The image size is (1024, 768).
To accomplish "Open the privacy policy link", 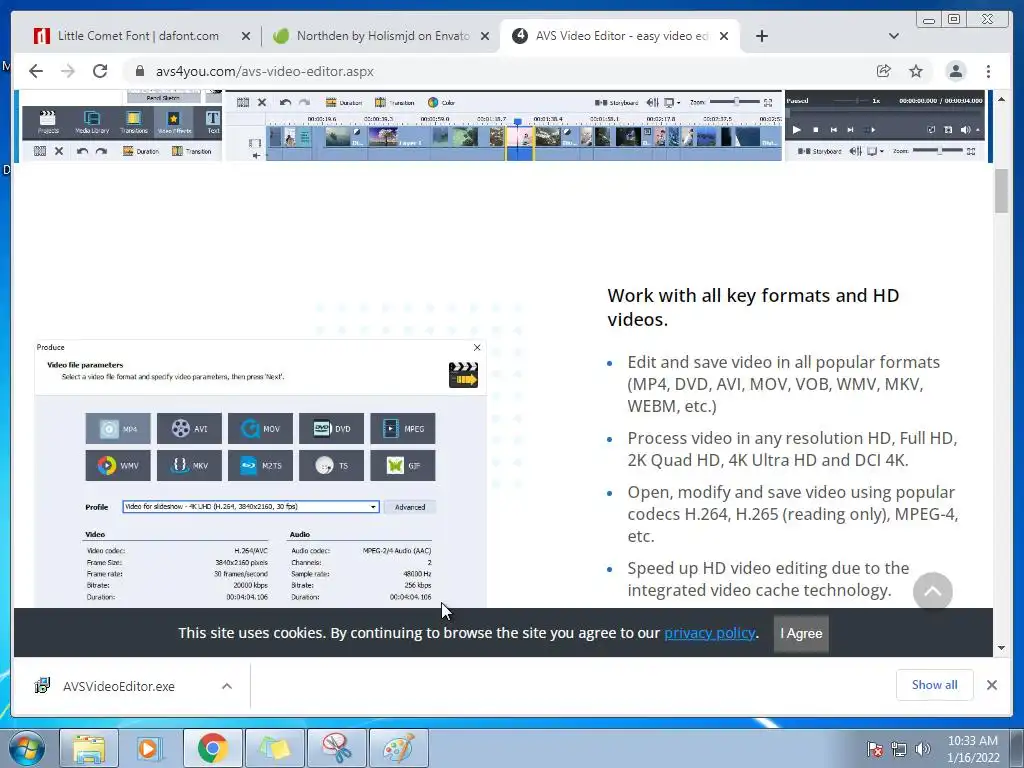I will (x=710, y=633).
